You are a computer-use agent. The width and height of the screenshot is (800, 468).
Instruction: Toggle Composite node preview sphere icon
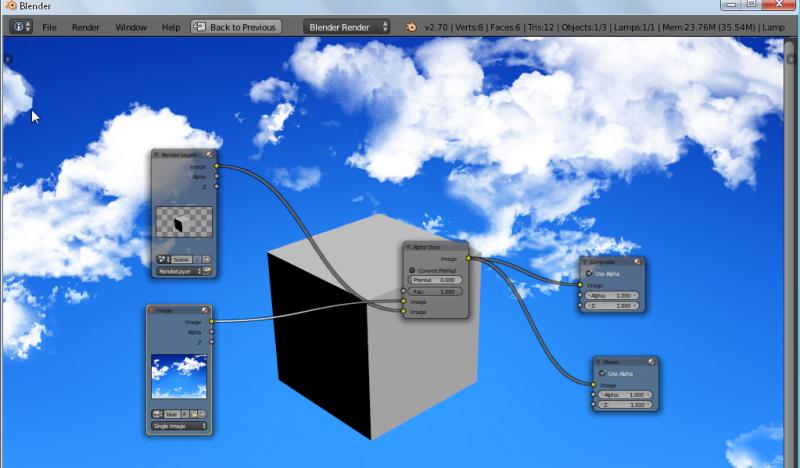(637, 262)
